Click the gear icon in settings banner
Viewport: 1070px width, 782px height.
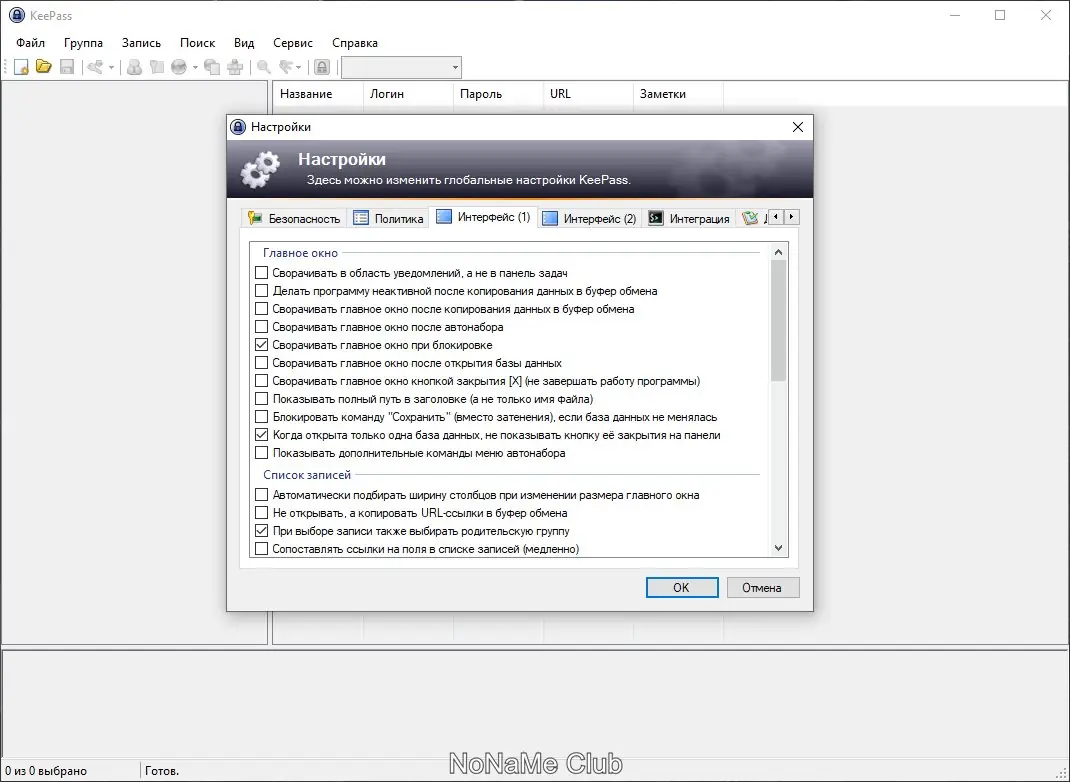[x=261, y=169]
